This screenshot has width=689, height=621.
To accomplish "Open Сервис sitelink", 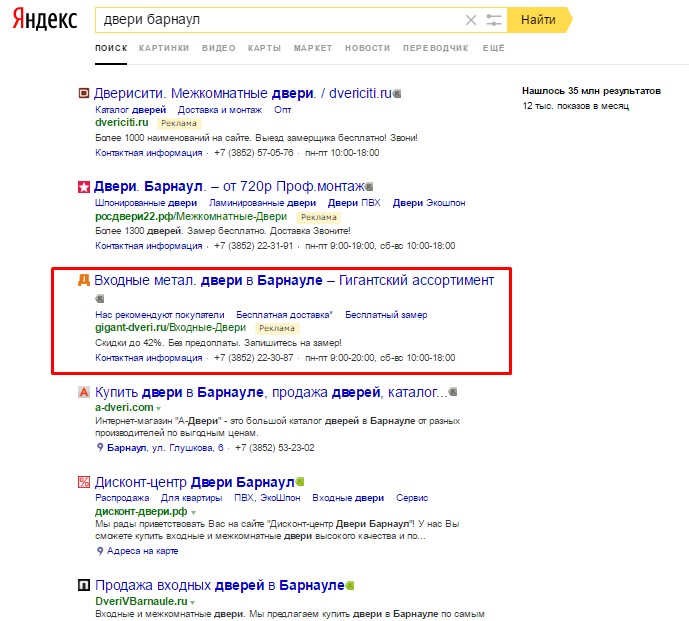I will [x=412, y=498].
